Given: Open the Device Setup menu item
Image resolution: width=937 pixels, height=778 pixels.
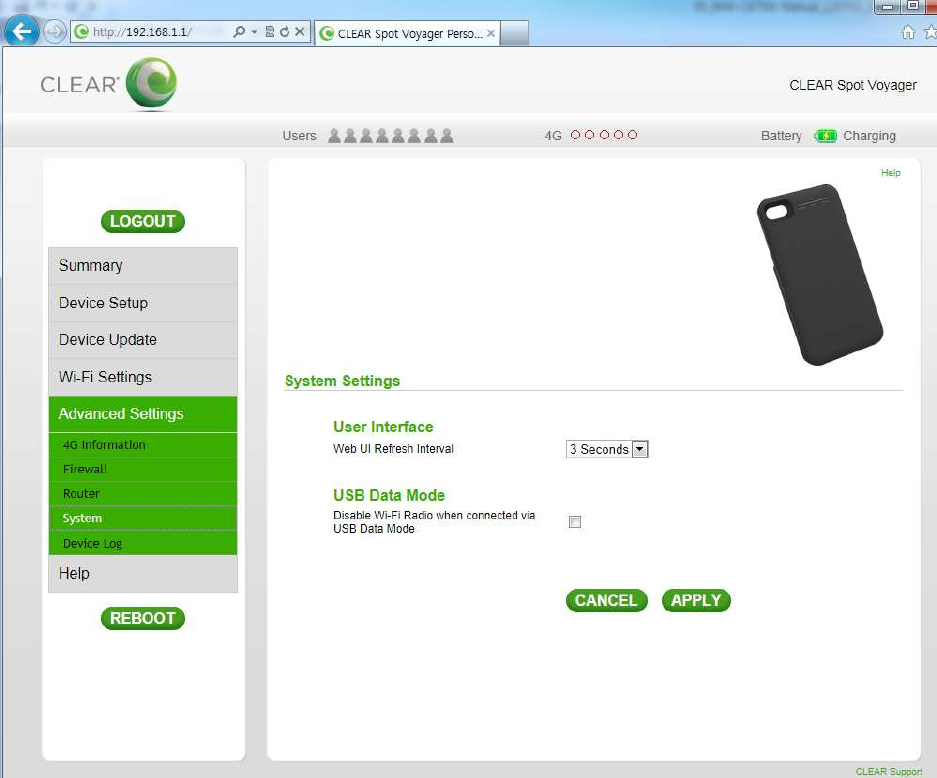Looking at the screenshot, I should [x=143, y=303].
